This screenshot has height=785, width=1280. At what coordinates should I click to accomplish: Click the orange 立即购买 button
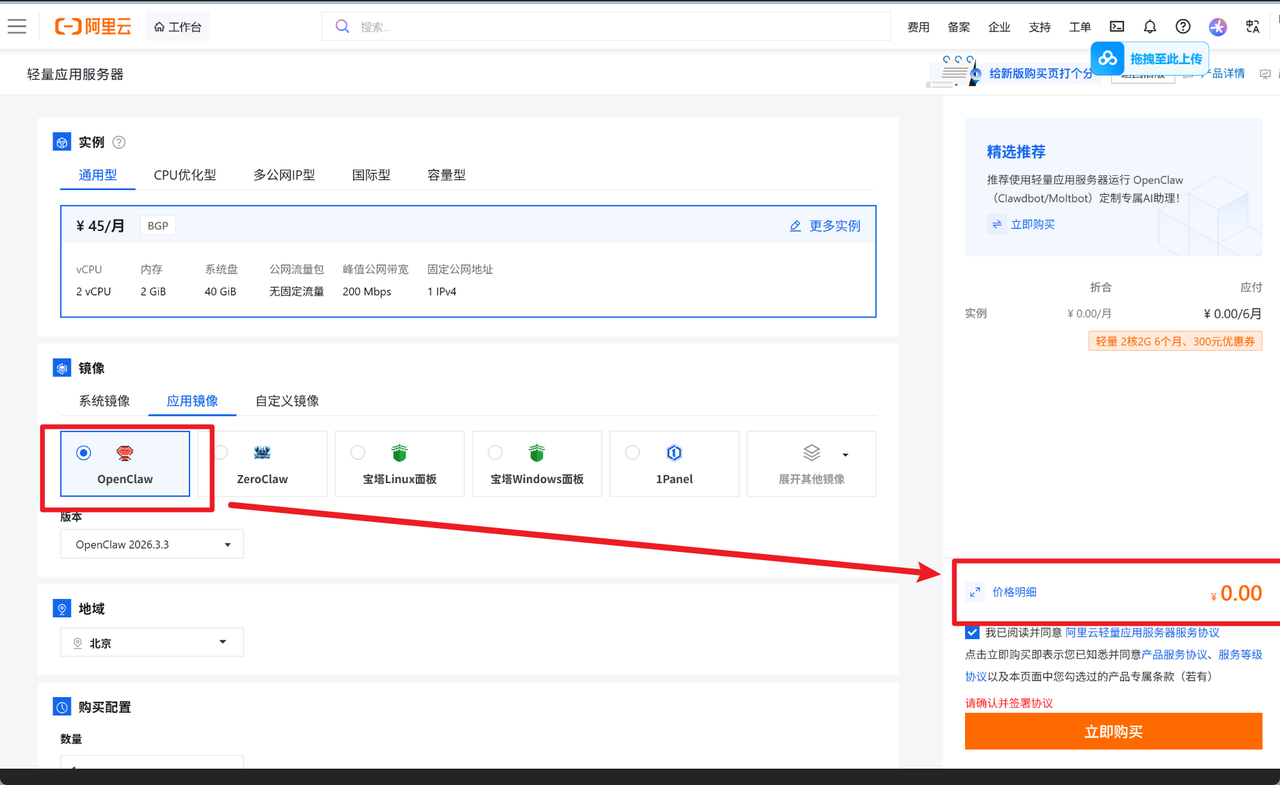(x=1113, y=731)
